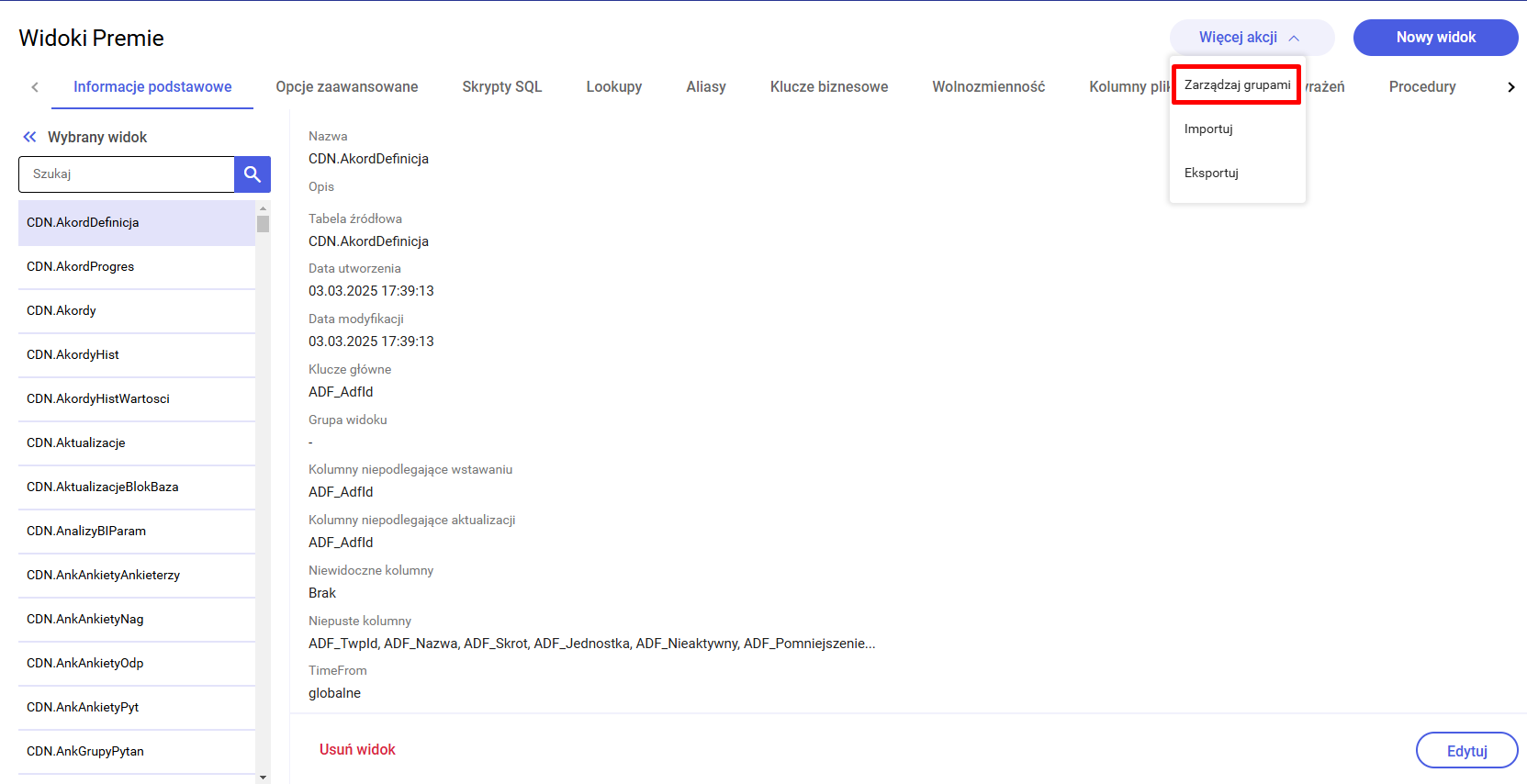Click the creation date 03.03.2025 under Data utworzenia
This screenshot has width=1527, height=784.
(371, 291)
